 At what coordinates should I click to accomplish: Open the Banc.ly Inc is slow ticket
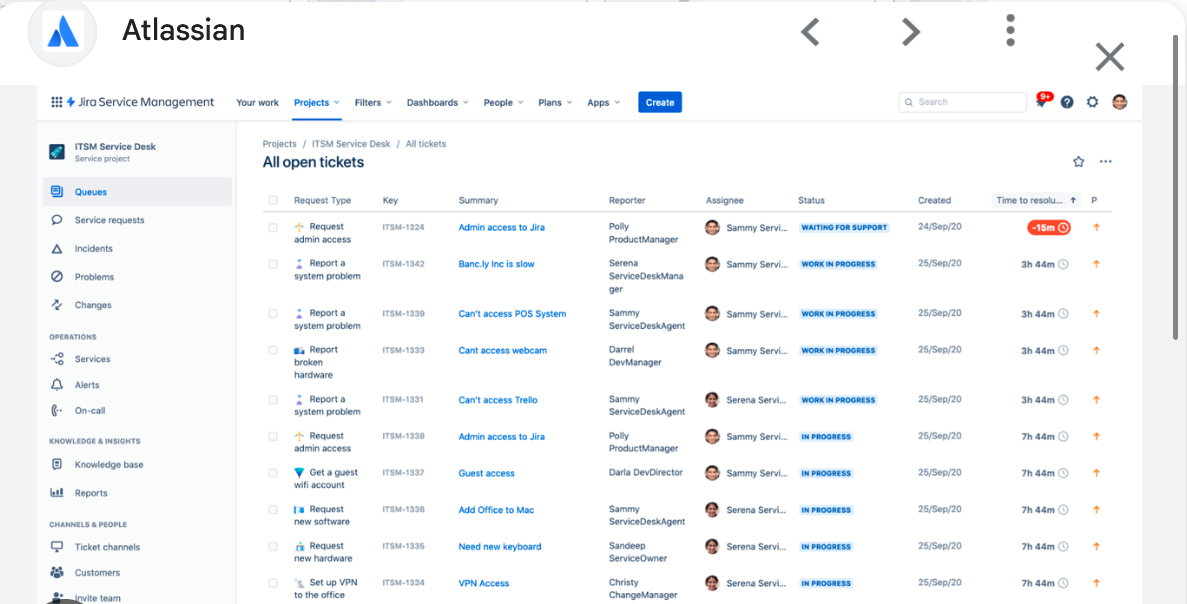point(497,264)
